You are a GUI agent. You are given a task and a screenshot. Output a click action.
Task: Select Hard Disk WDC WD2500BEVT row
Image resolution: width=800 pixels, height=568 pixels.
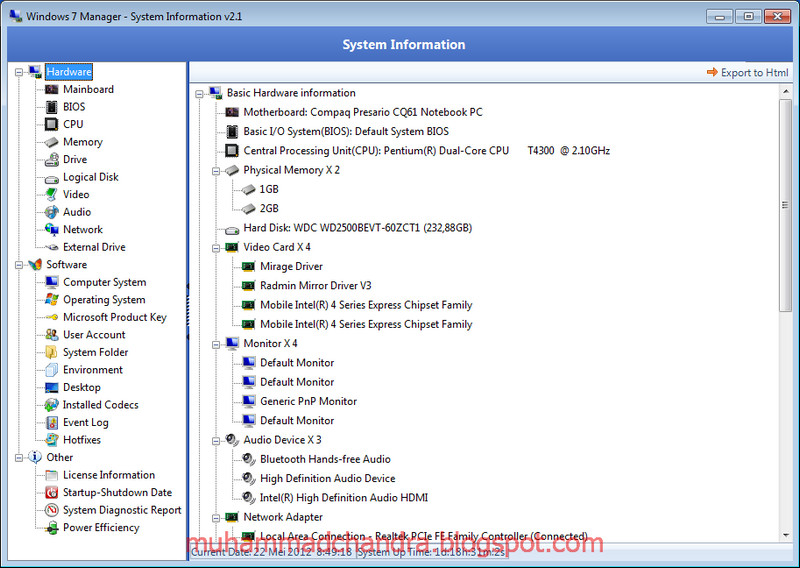(358, 228)
